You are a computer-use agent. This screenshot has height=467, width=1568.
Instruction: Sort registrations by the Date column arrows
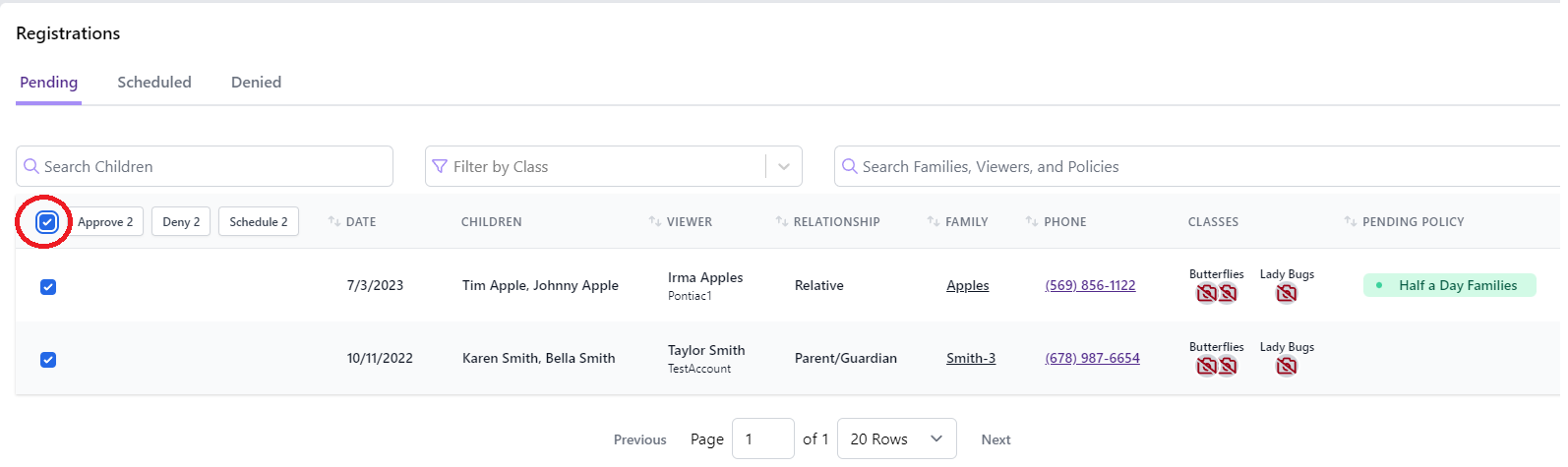[334, 222]
